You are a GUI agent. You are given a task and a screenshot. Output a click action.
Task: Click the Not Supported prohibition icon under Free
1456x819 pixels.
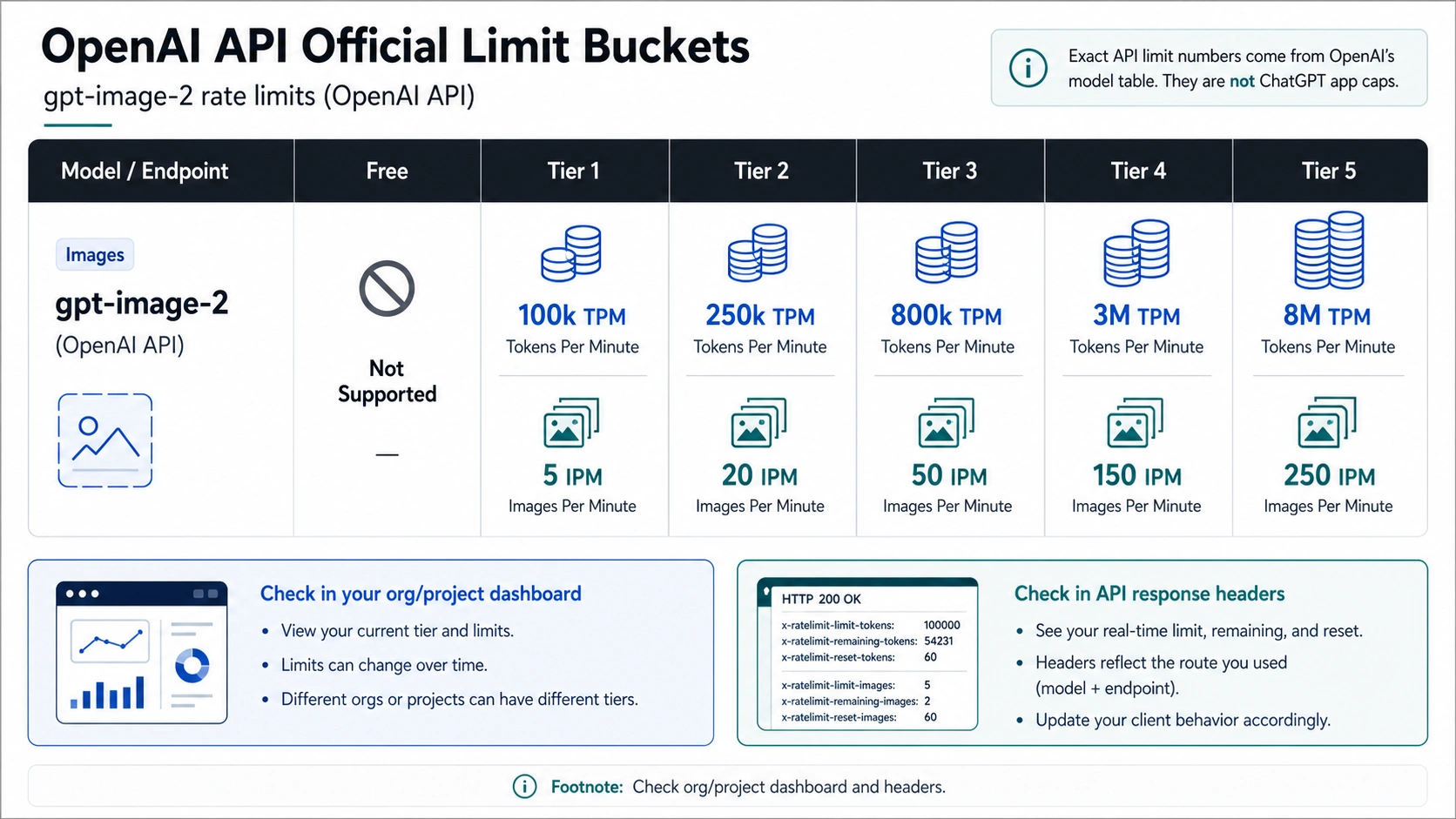[387, 288]
